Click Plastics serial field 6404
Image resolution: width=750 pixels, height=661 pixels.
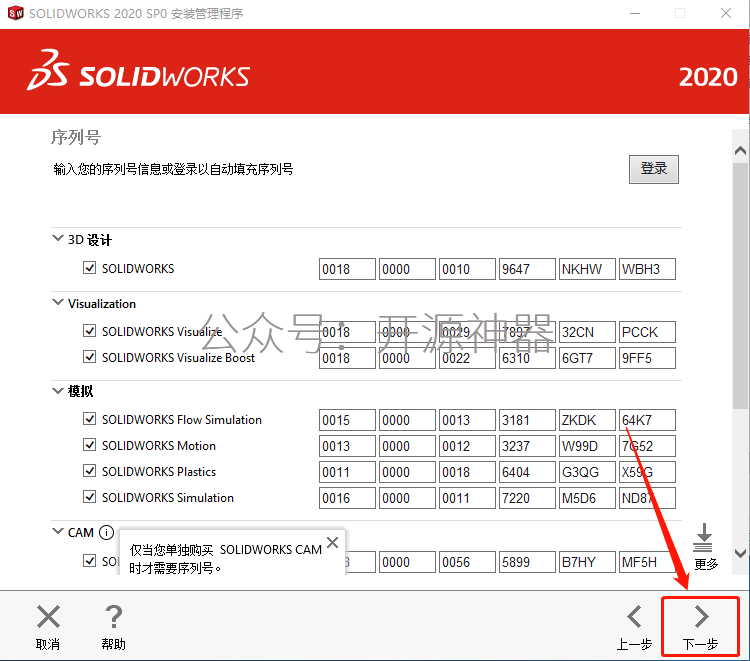click(x=527, y=472)
